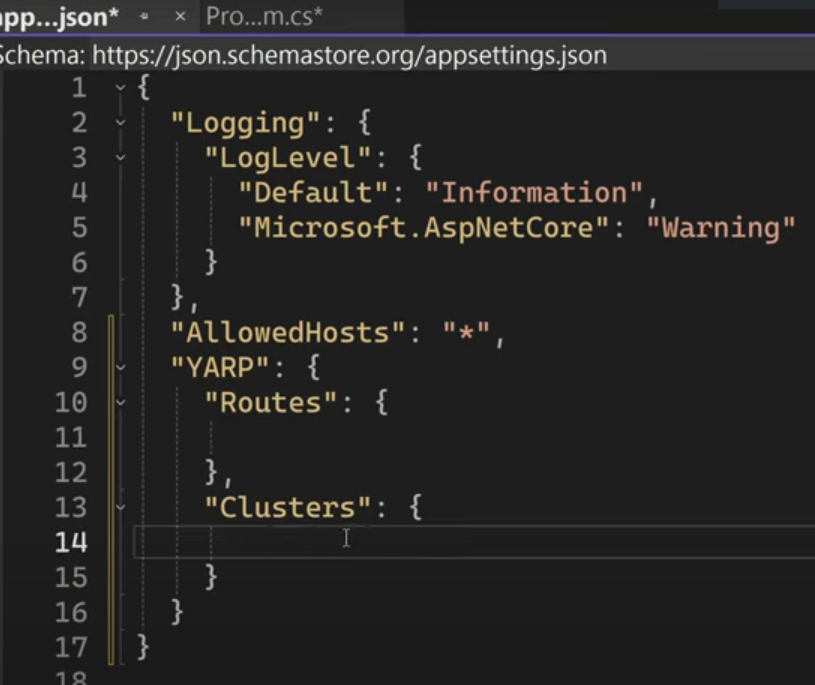This screenshot has width=815, height=685.
Task: Click line number 4 in the gutter
Action: (x=79, y=192)
